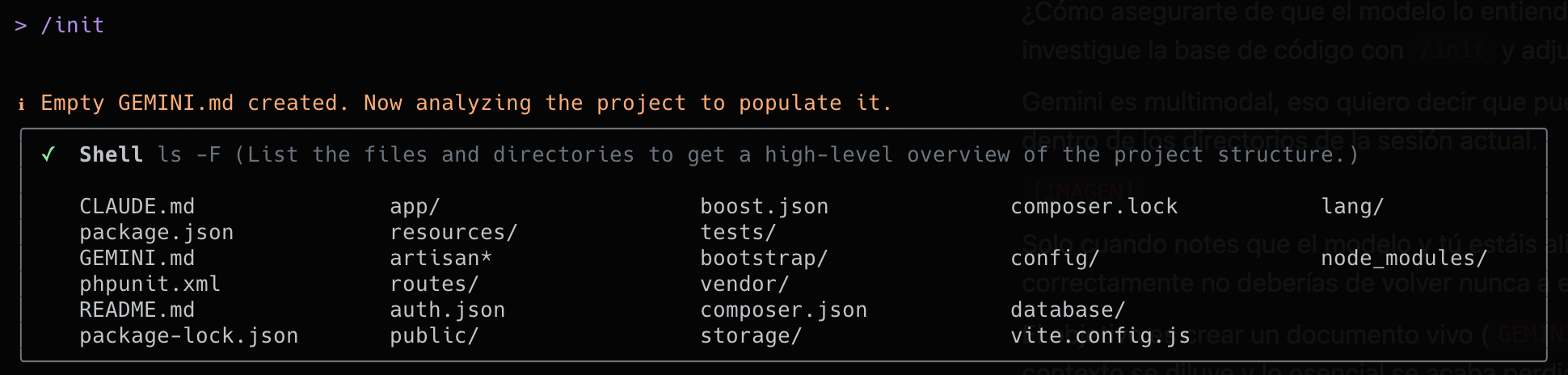
Task: Select the package.json file entry
Action: [156, 233]
